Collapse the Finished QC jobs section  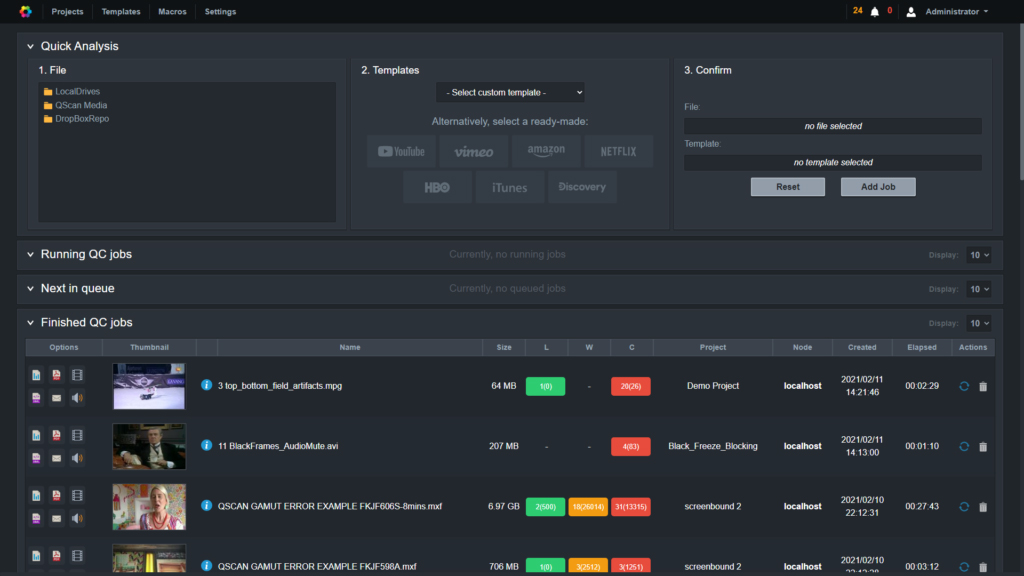tap(30, 323)
